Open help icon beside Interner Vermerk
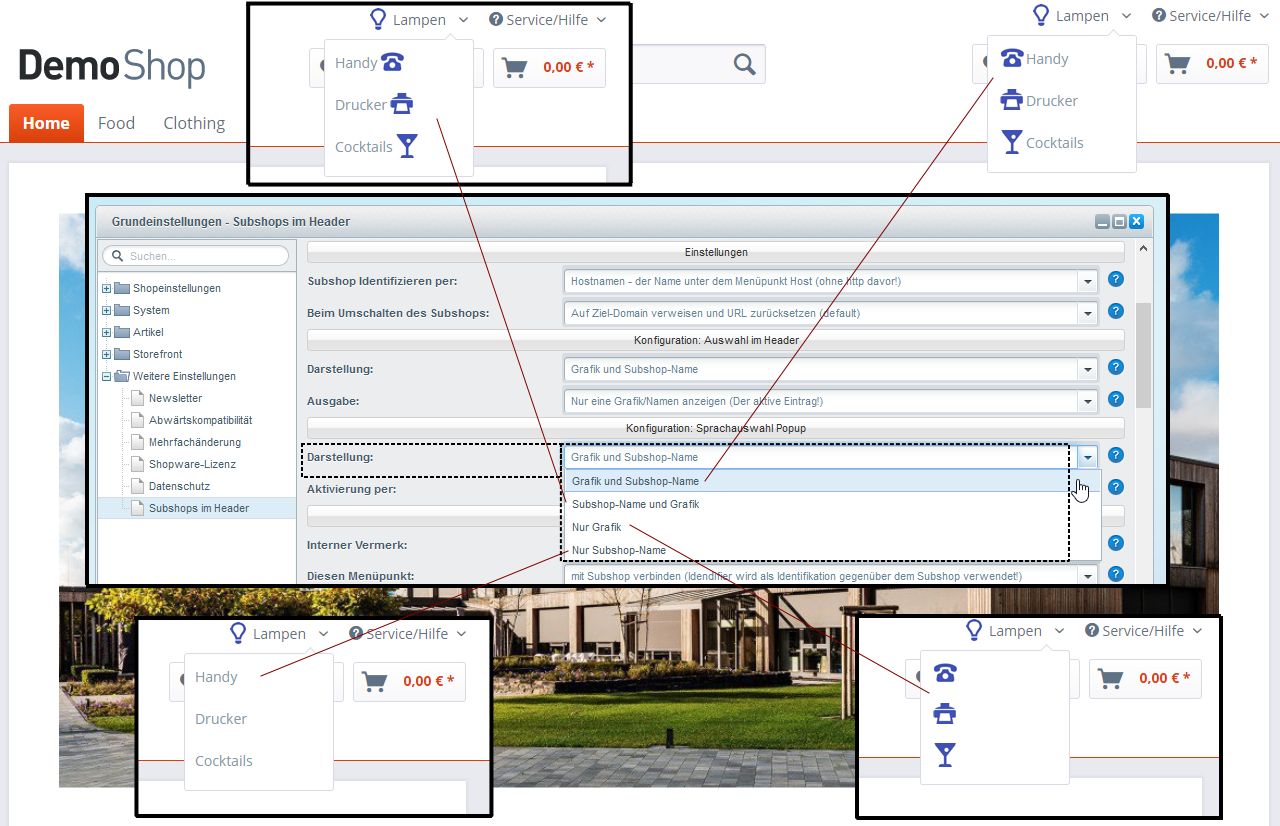The height and width of the screenshot is (826, 1280). 1116,544
